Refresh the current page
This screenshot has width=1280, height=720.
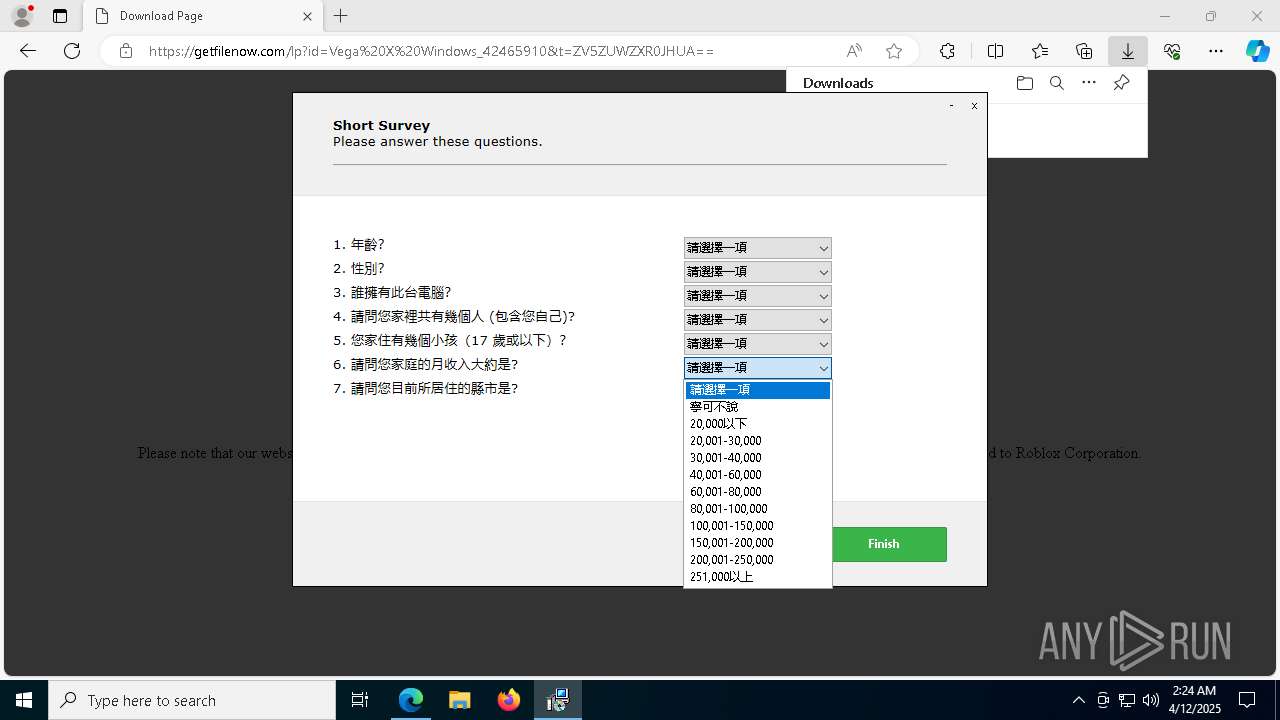click(72, 51)
